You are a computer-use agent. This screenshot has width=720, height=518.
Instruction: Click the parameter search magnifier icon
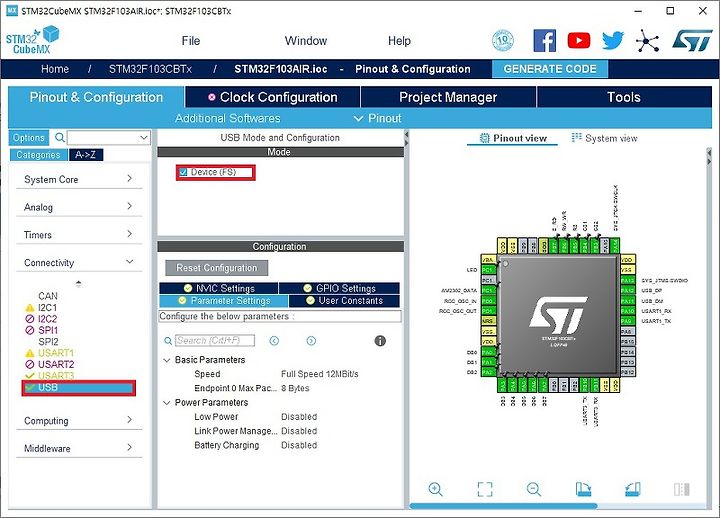pos(168,341)
